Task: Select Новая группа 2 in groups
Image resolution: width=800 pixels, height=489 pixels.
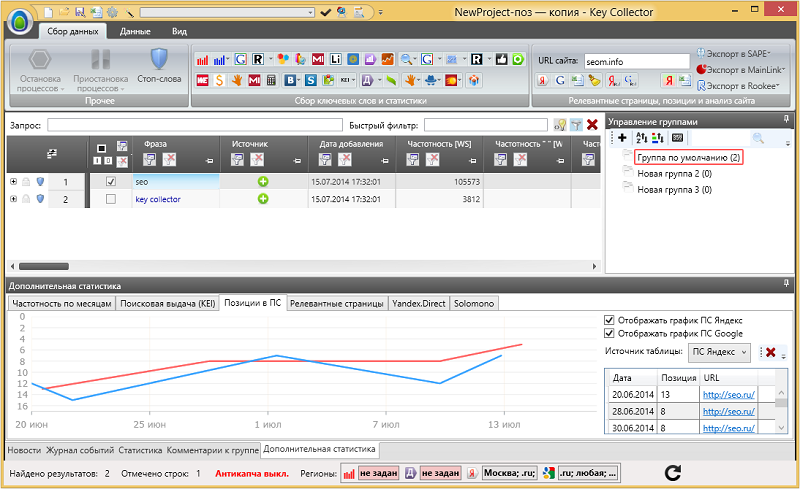Action: pos(674,174)
